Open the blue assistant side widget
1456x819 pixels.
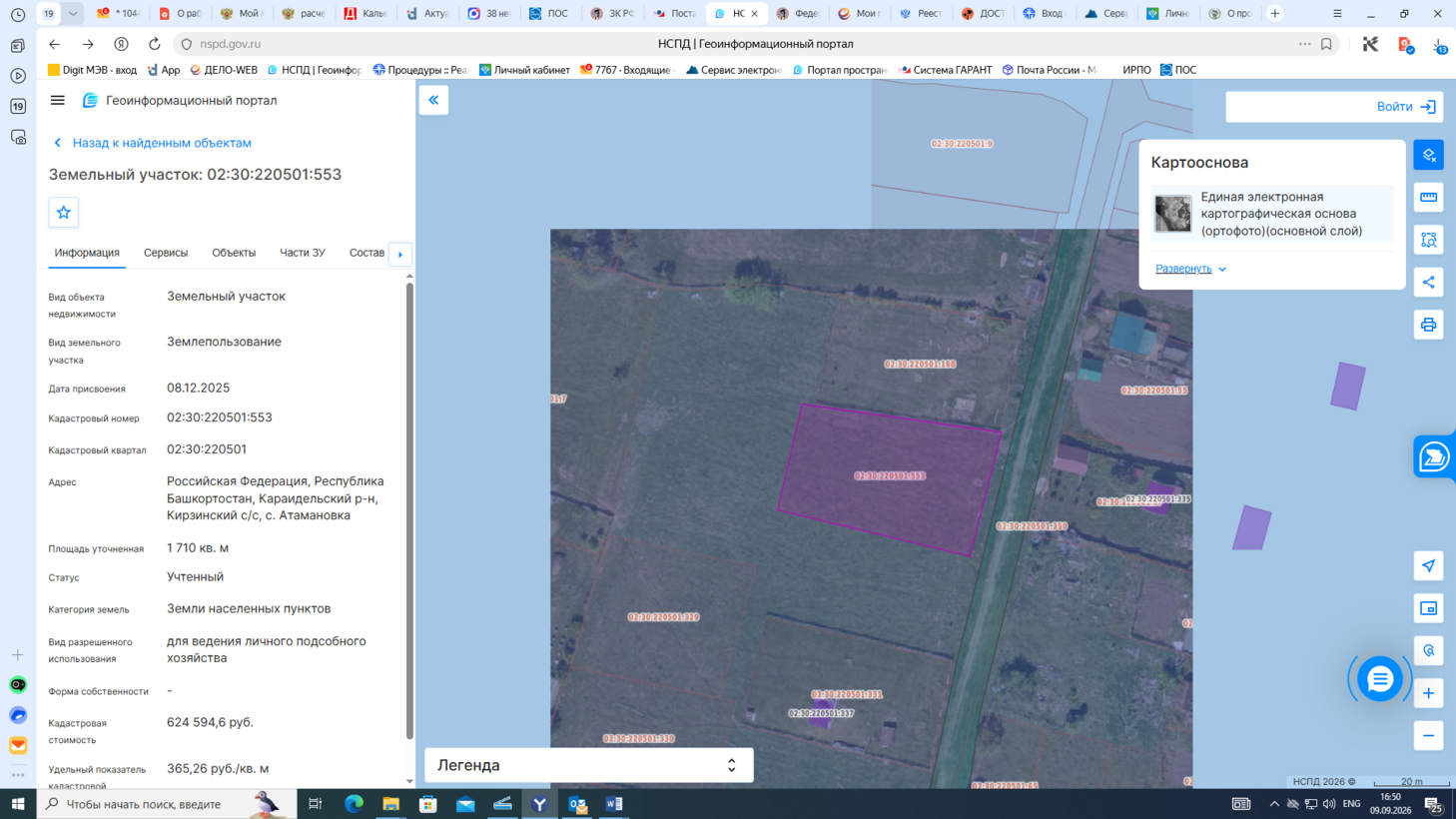coord(1434,457)
